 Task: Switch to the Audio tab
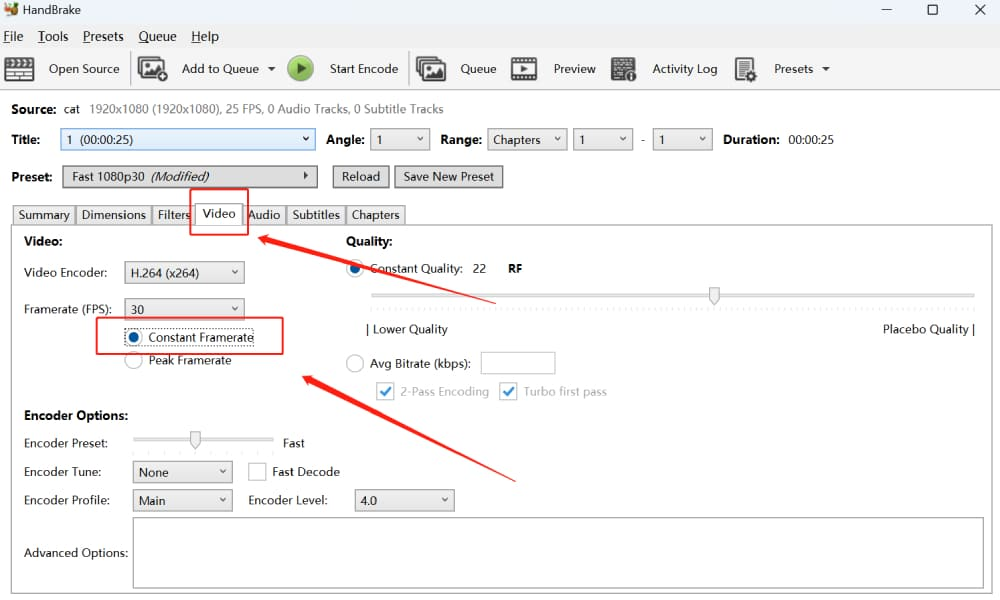(x=264, y=215)
